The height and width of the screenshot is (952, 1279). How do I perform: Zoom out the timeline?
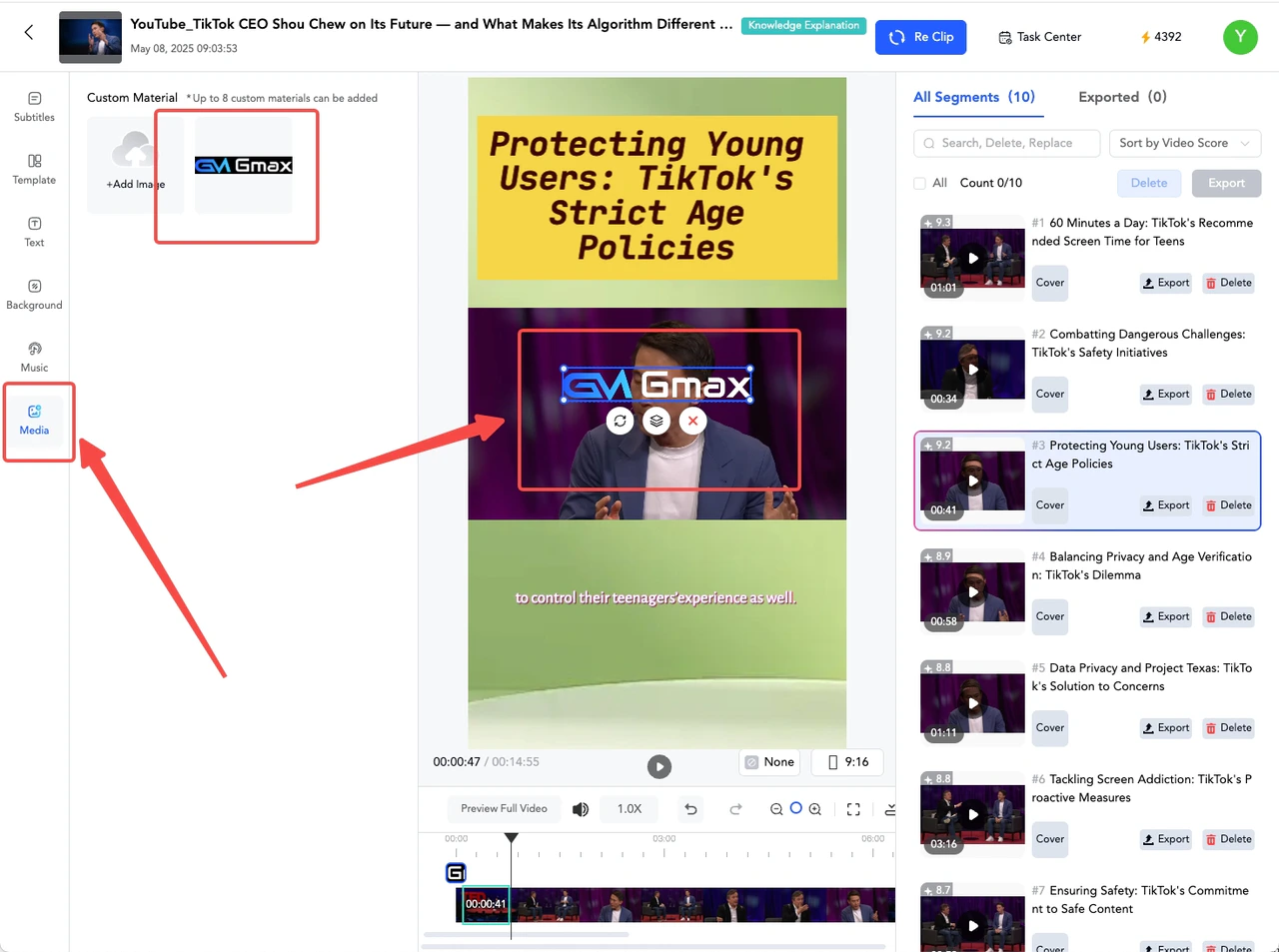(776, 809)
